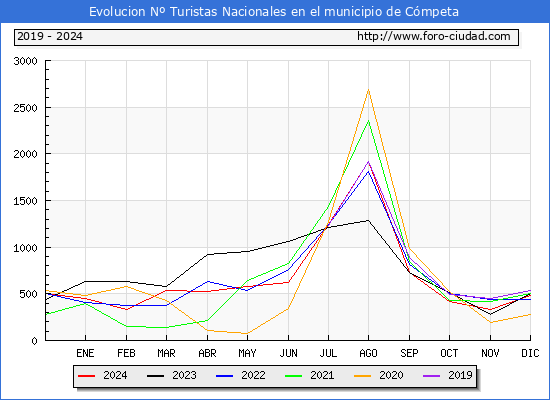This screenshot has width=550, height=400.
Task: Click the 2500 y-axis value
Action: coord(25,108)
